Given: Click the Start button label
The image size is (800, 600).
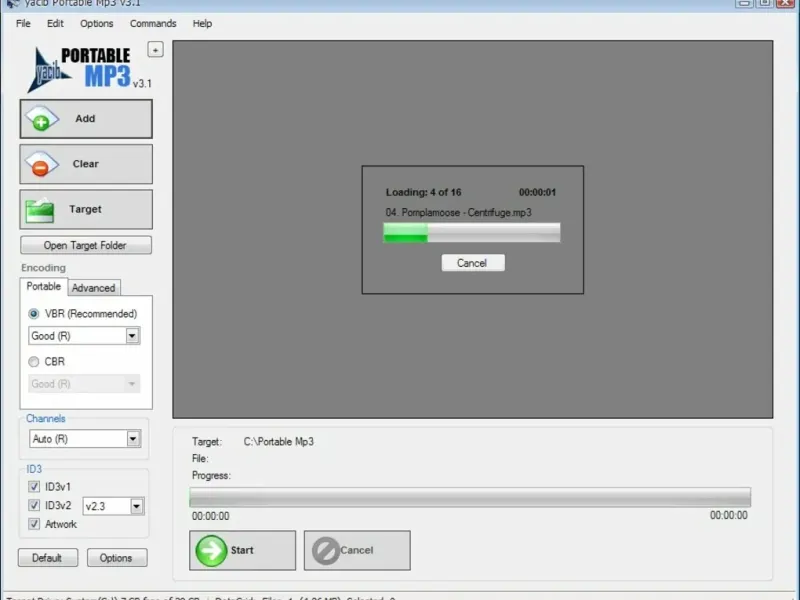Looking at the screenshot, I should point(242,551).
